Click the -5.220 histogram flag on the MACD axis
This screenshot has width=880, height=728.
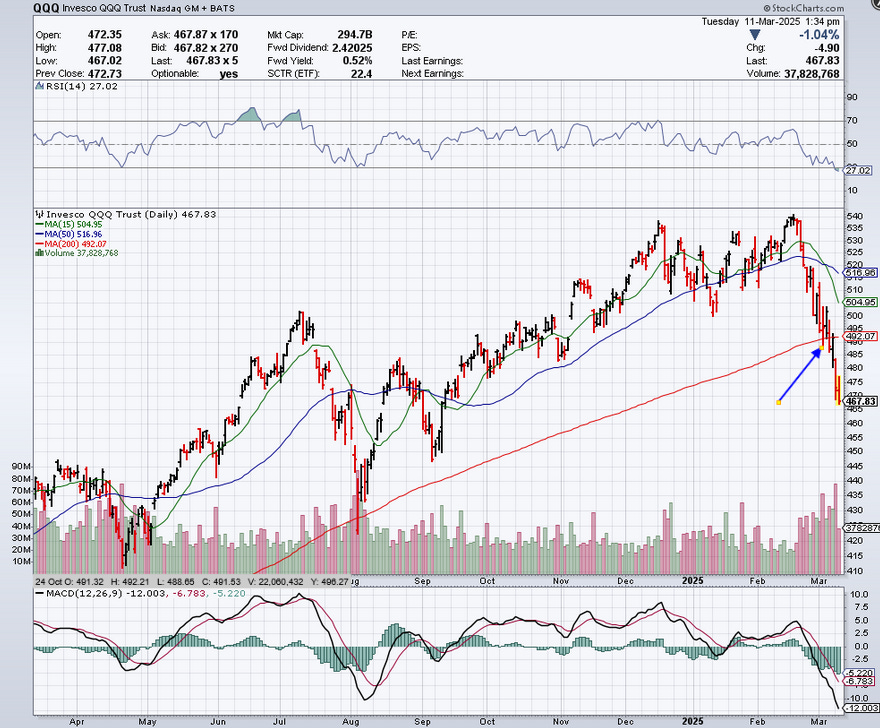pyautogui.click(x=859, y=672)
